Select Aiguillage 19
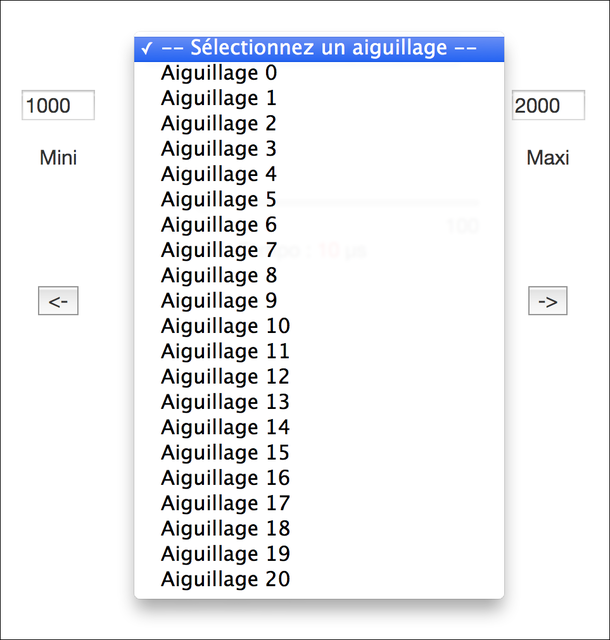This screenshot has width=610, height=640. 319,554
